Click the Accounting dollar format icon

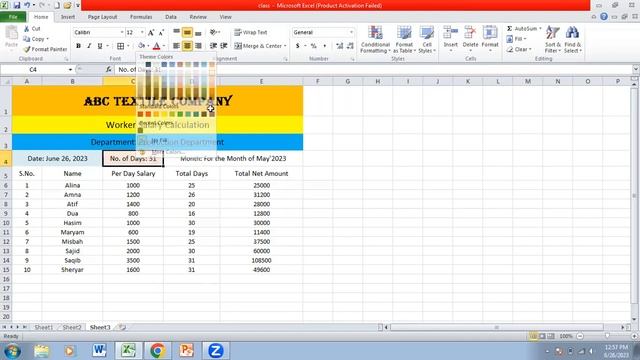pos(298,46)
